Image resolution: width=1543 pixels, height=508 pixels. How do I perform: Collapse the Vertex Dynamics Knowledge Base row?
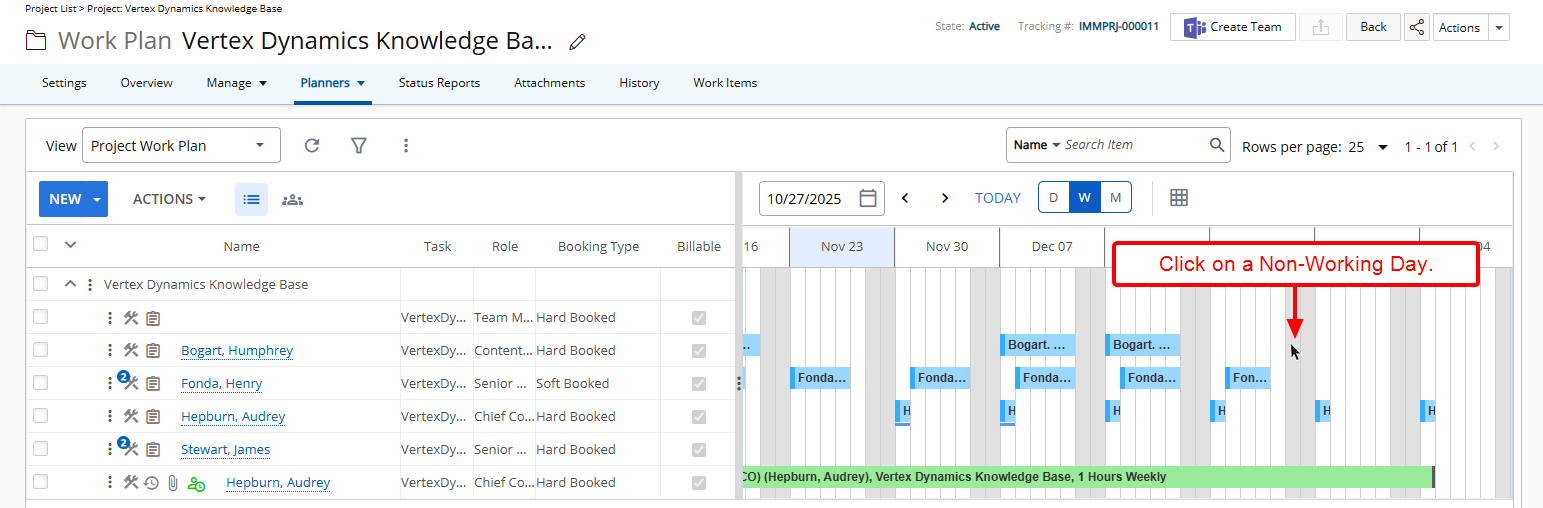pos(70,284)
